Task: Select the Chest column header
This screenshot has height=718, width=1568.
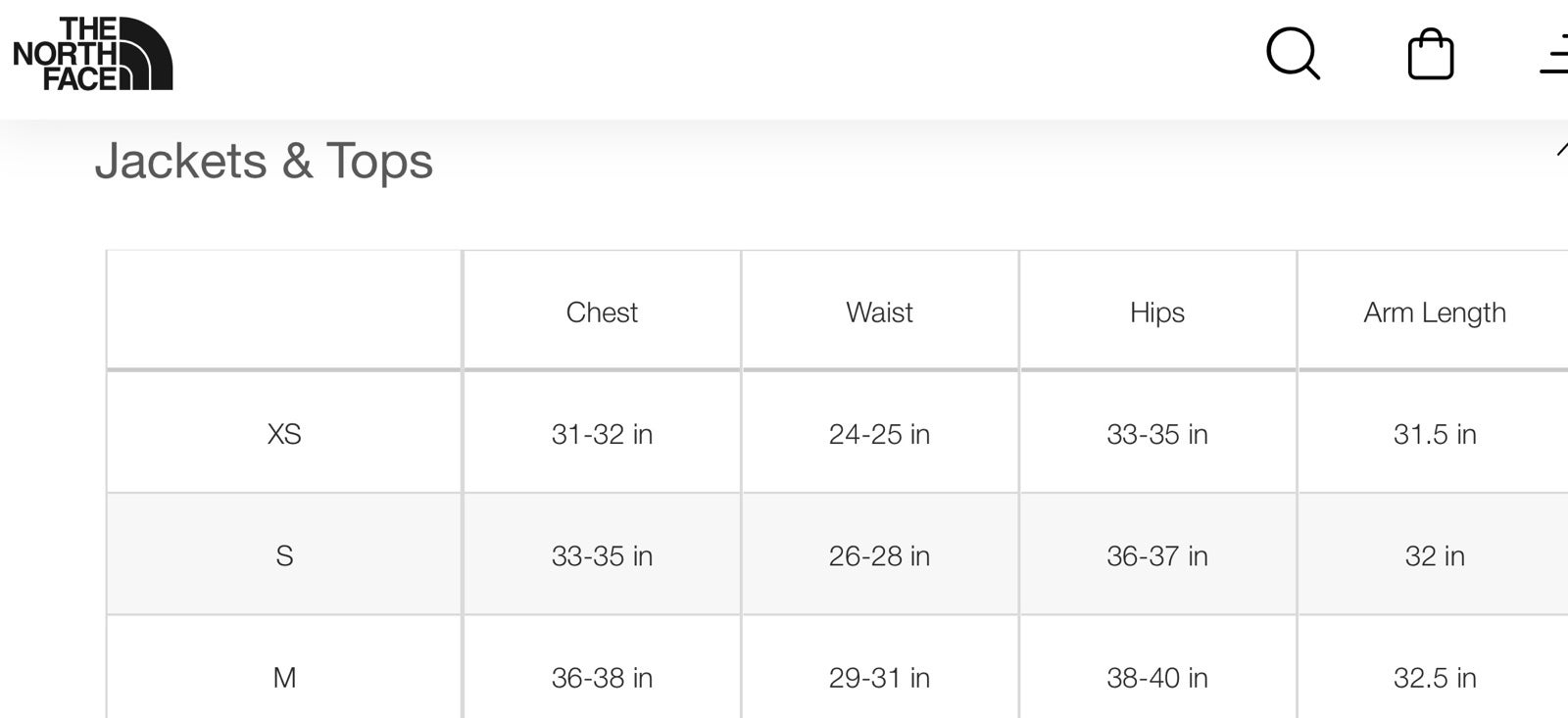Action: pos(602,312)
